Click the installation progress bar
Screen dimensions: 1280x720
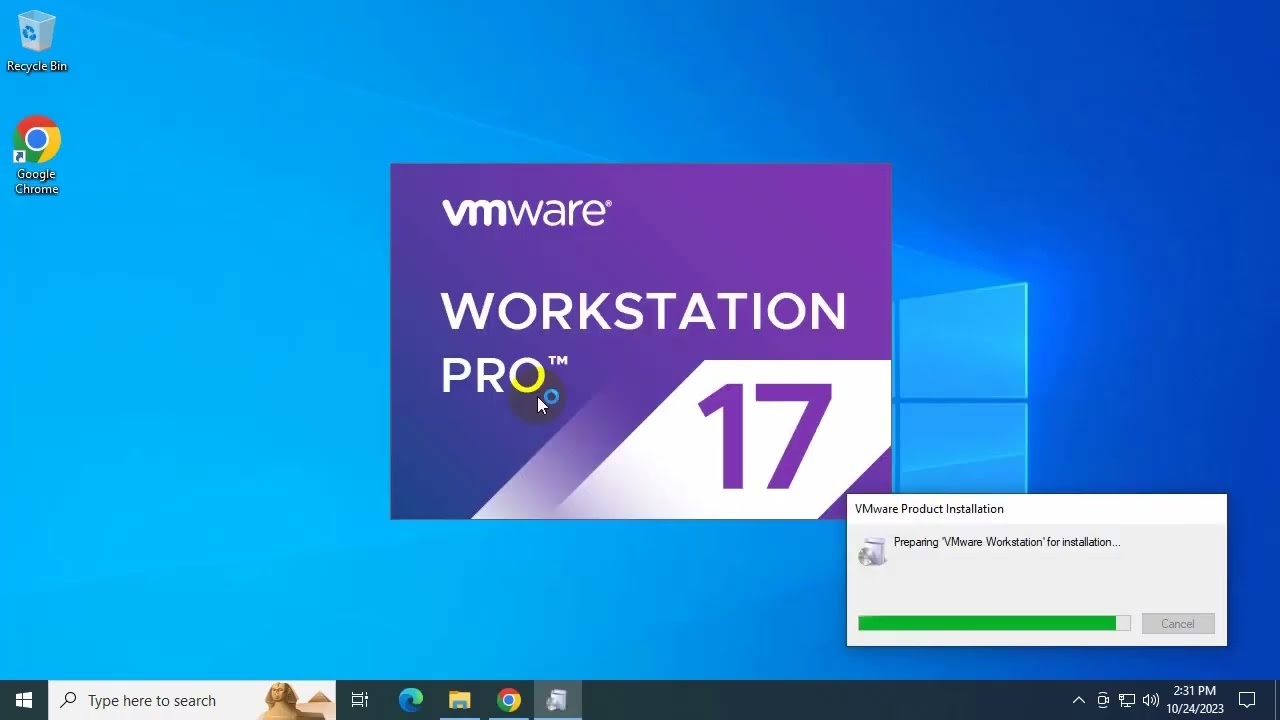click(x=994, y=623)
